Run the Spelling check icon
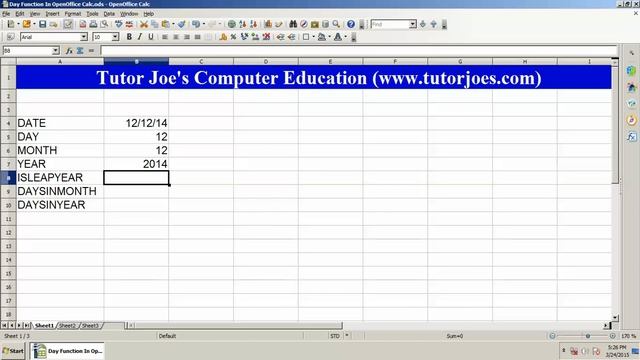Viewport: 640px width, 360px height. pos(118,24)
